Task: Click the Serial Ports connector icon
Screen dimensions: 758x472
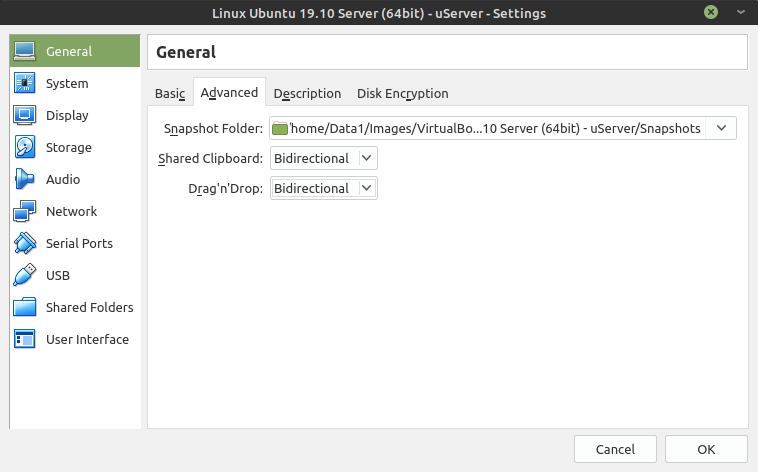Action: point(24,243)
